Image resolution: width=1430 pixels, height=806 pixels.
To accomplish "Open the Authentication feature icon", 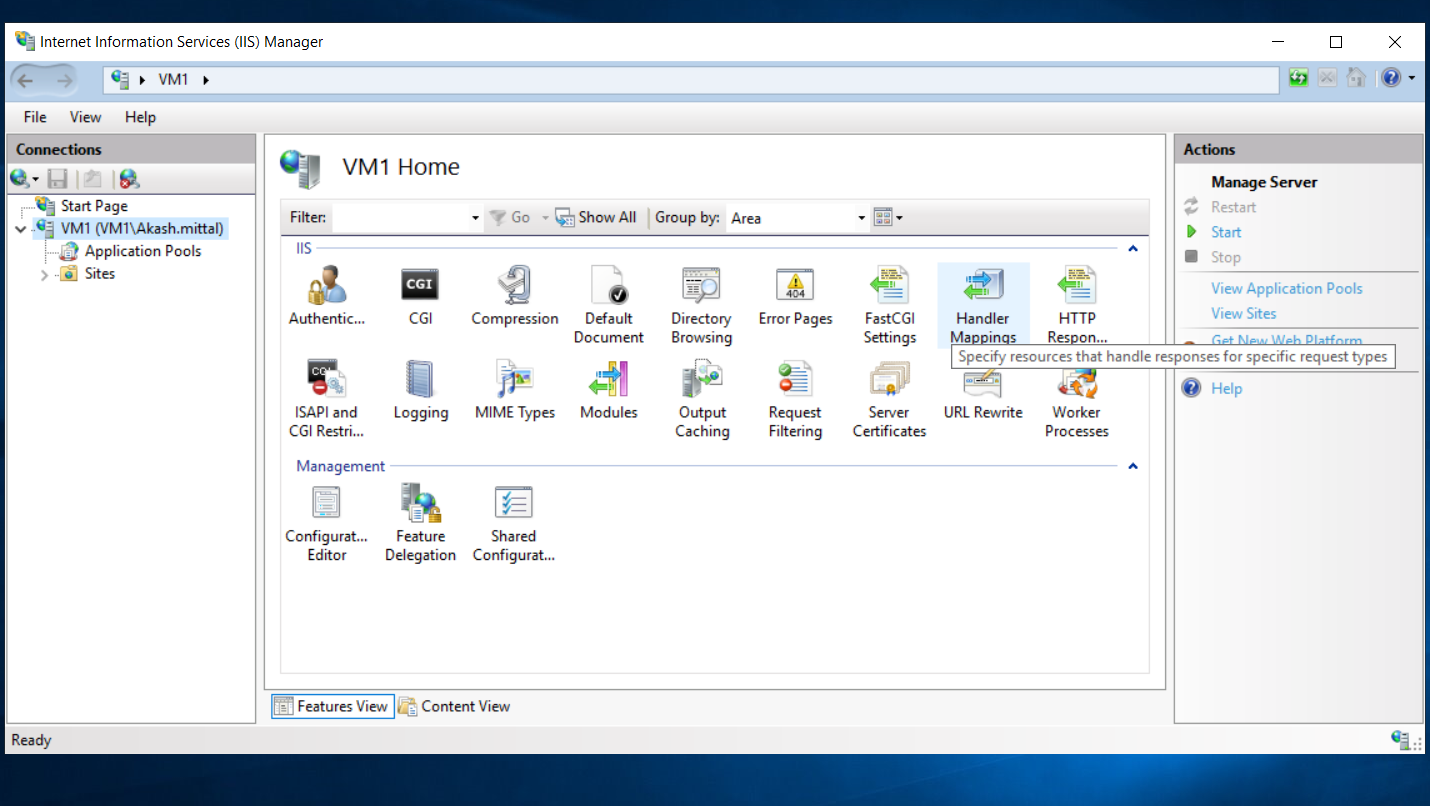I will pos(326,297).
